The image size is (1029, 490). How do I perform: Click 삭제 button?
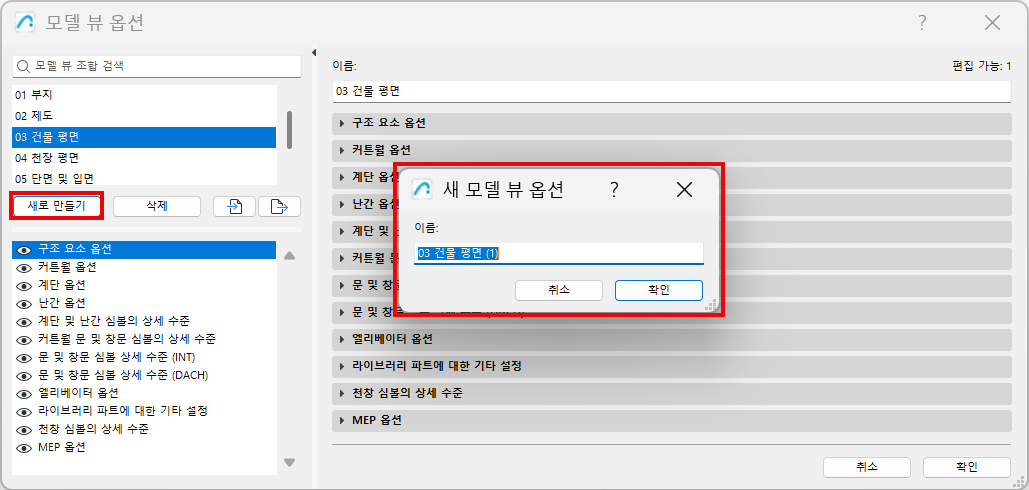tap(157, 206)
